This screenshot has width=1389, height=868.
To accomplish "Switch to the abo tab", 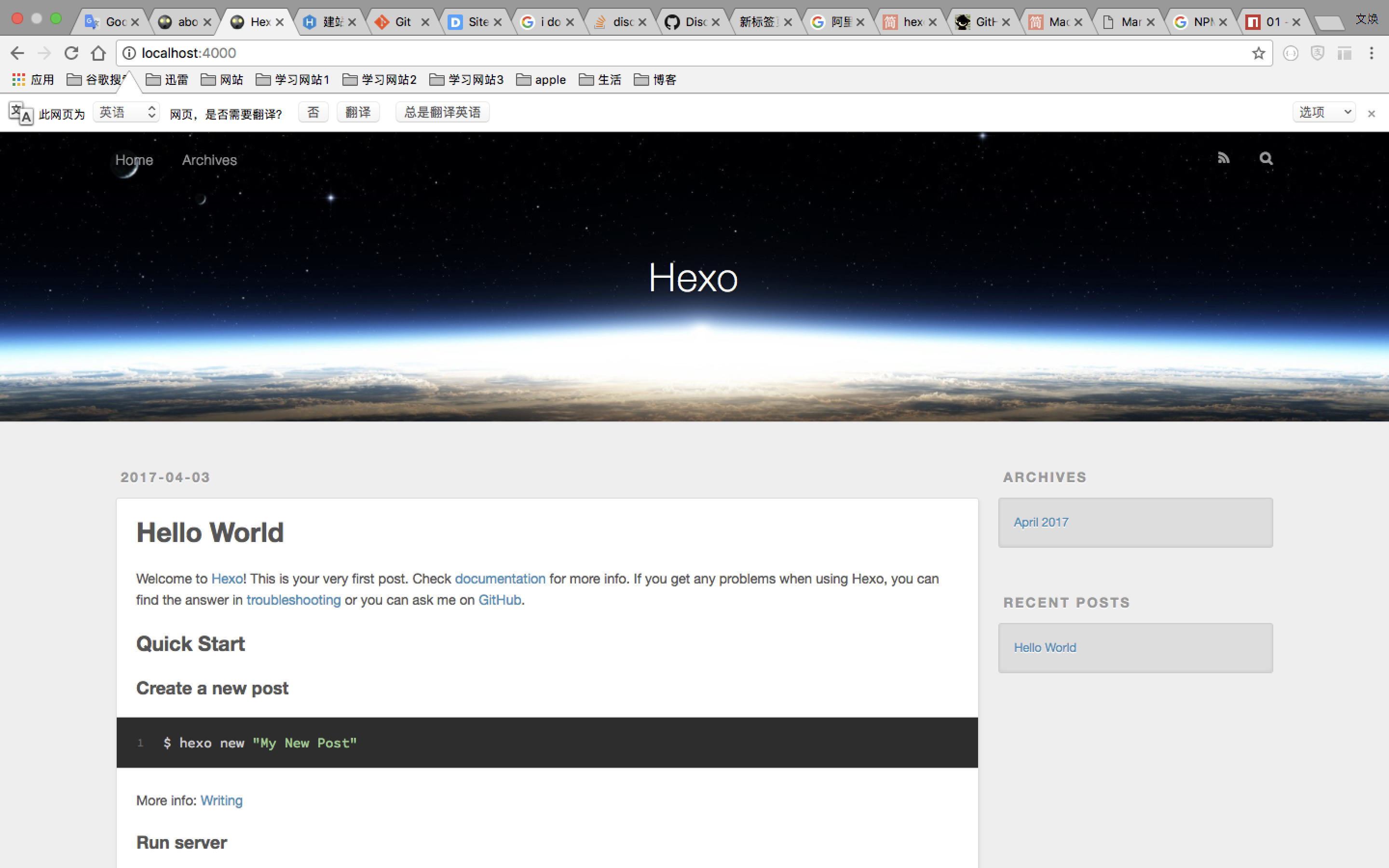I will [x=184, y=22].
